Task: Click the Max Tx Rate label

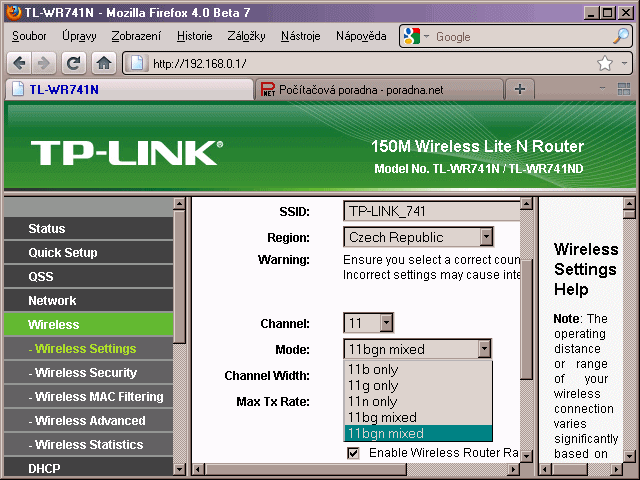Action: point(273,402)
